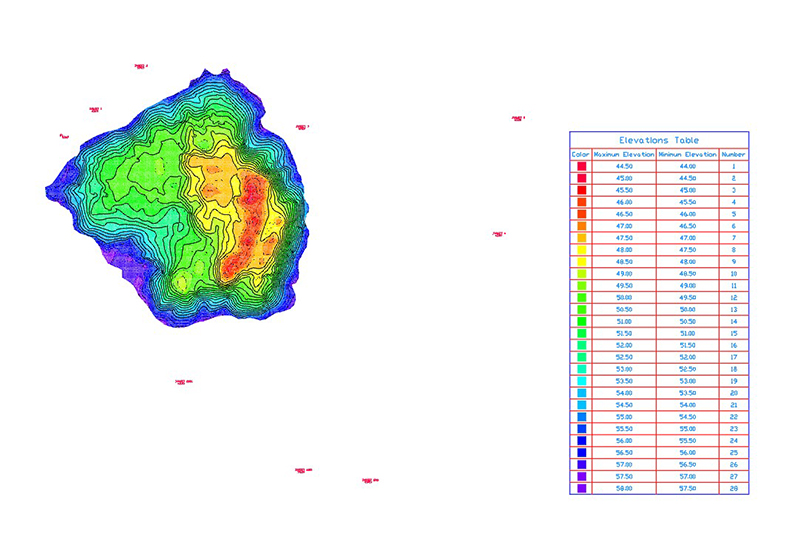The image size is (800, 550).
Task: Select the yellow swatch in table row 9
Action: coord(580,261)
